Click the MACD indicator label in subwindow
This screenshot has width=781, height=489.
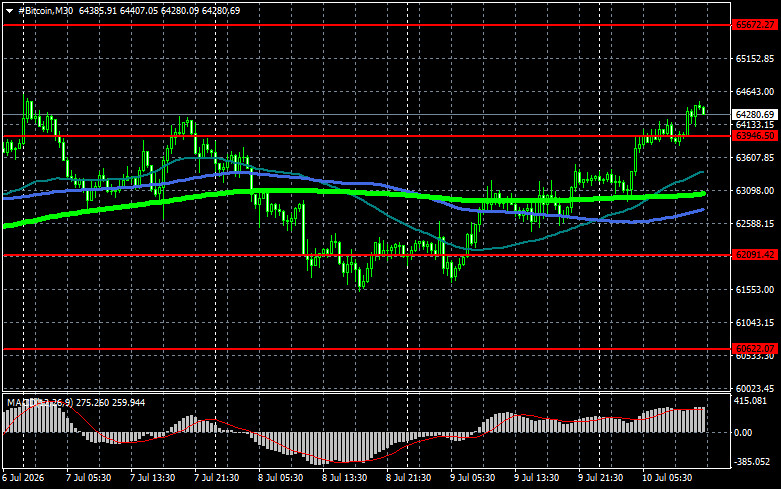click(40, 402)
